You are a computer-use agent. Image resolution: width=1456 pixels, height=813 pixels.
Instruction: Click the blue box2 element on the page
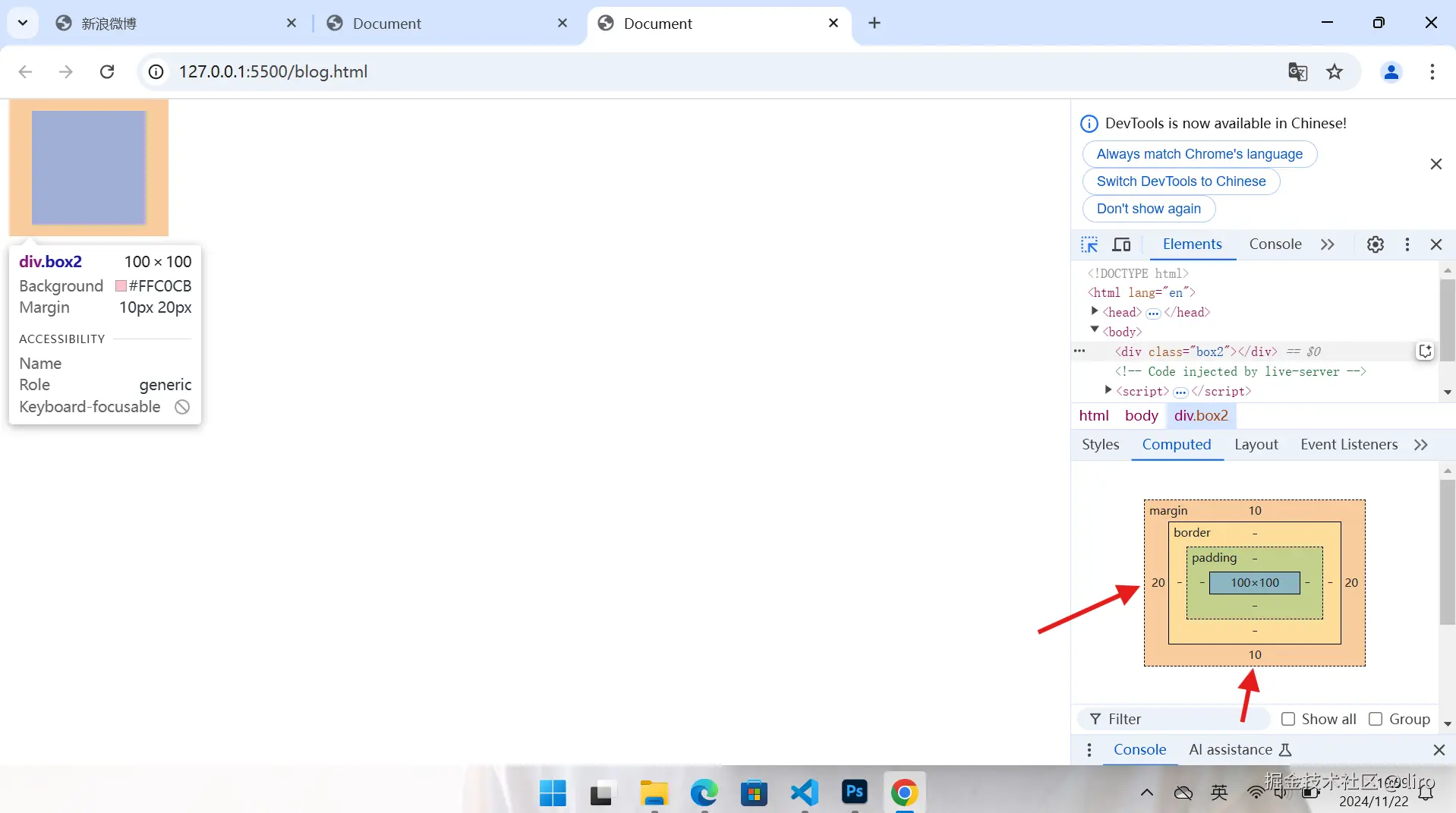[x=88, y=168]
